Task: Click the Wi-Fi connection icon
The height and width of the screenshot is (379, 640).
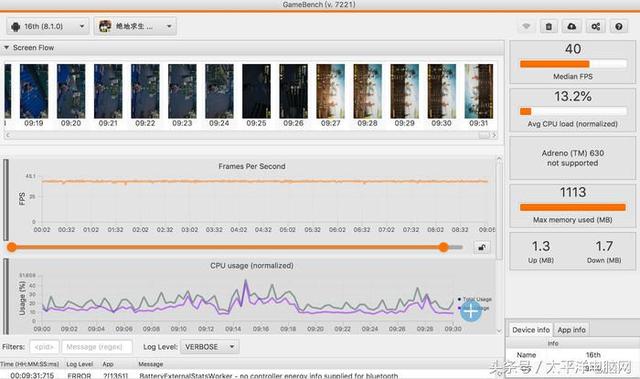Action: click(x=527, y=27)
